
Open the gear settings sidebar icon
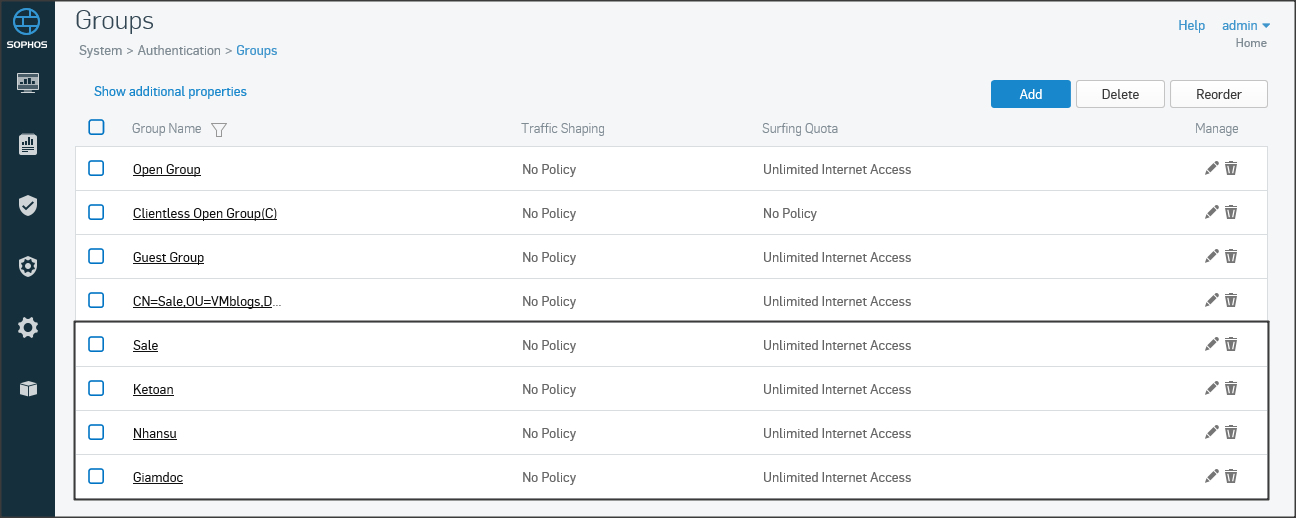point(28,327)
